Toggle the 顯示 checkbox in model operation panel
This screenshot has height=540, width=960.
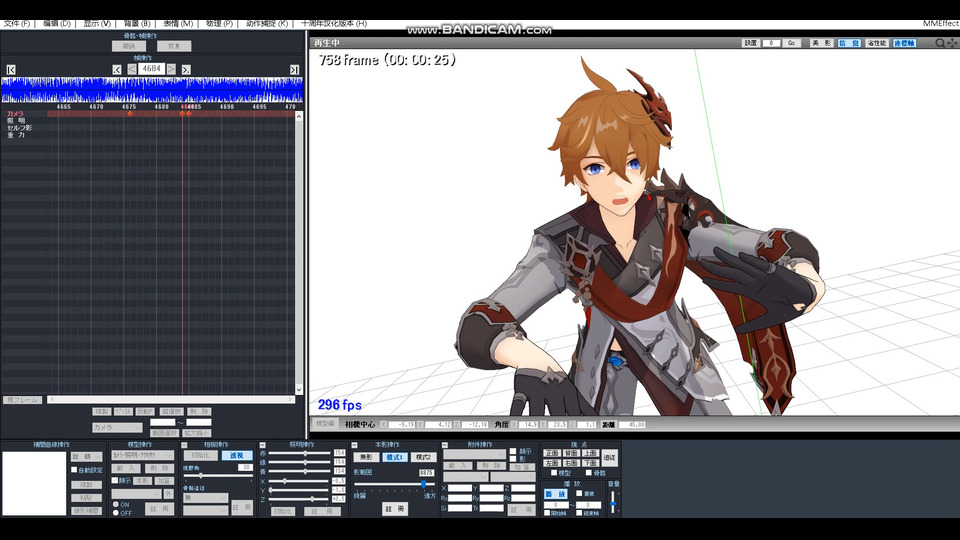coord(115,481)
